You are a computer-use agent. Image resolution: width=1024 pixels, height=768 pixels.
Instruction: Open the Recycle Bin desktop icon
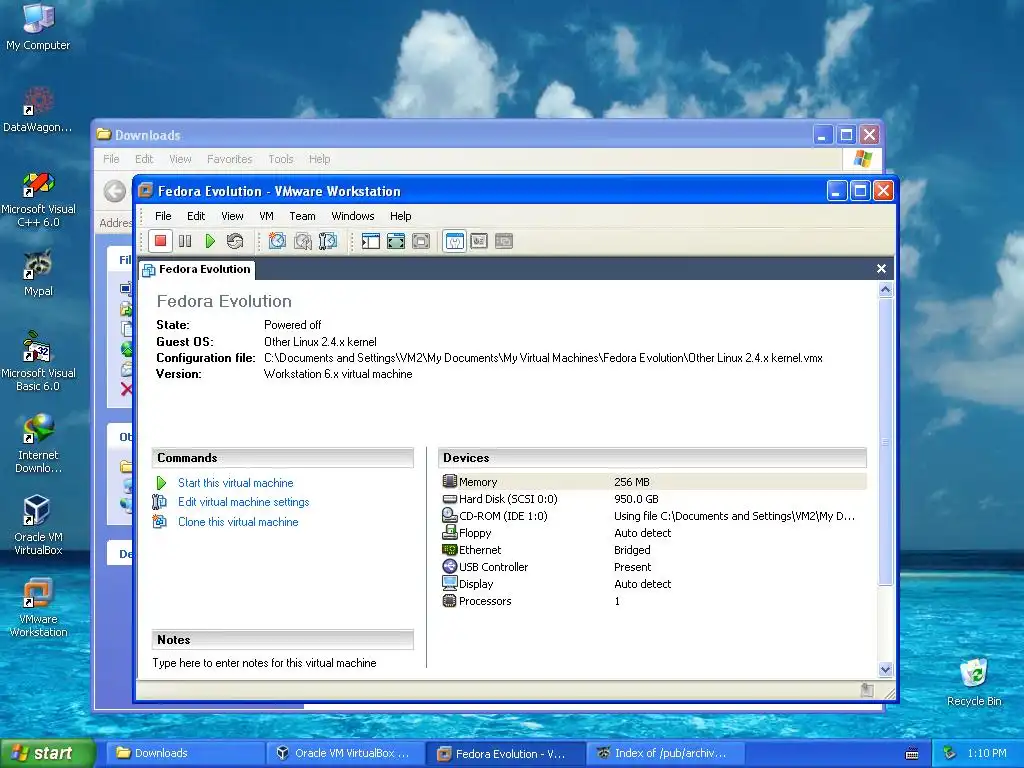[x=974, y=682]
